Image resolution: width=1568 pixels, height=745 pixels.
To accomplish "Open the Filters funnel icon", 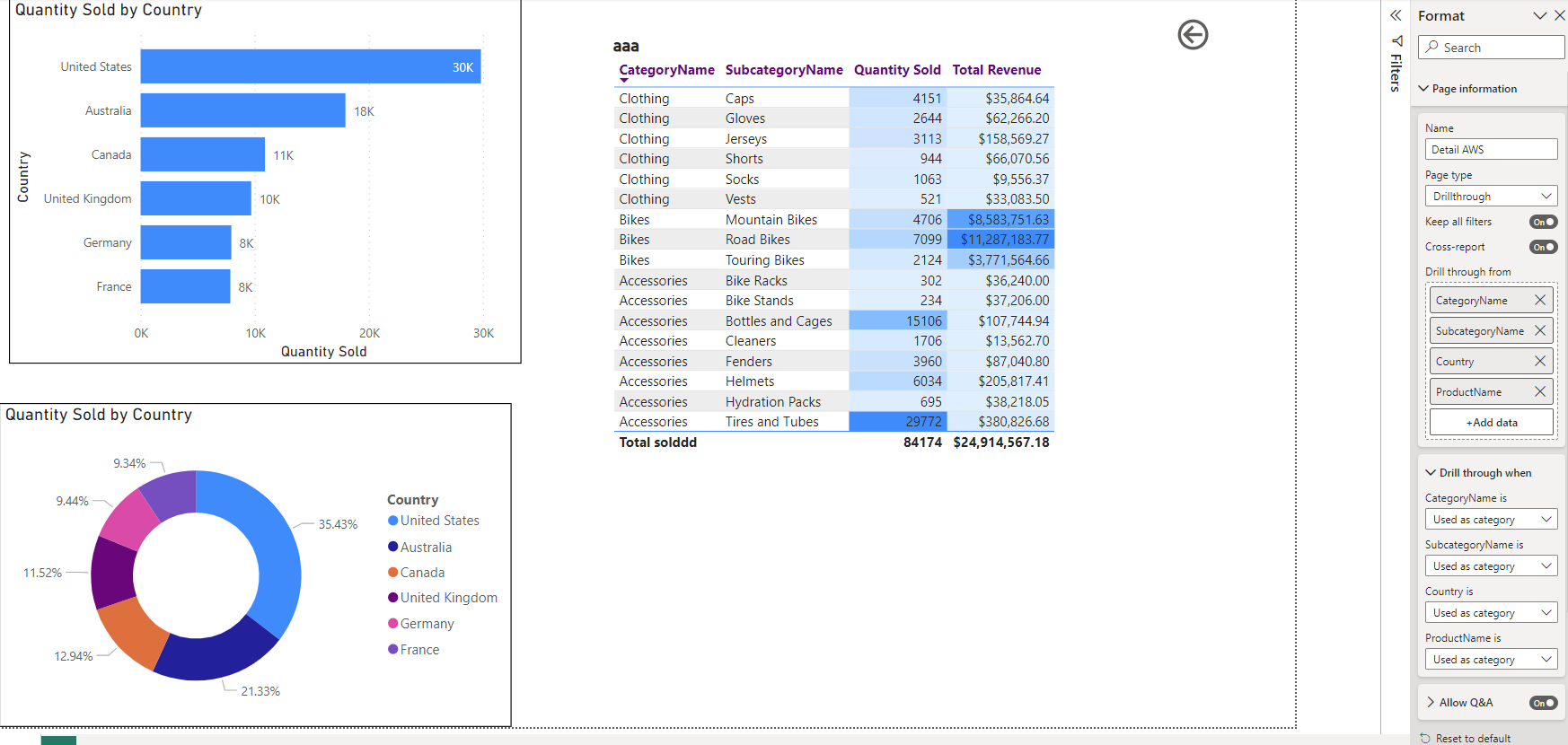I will pyautogui.click(x=1396, y=41).
